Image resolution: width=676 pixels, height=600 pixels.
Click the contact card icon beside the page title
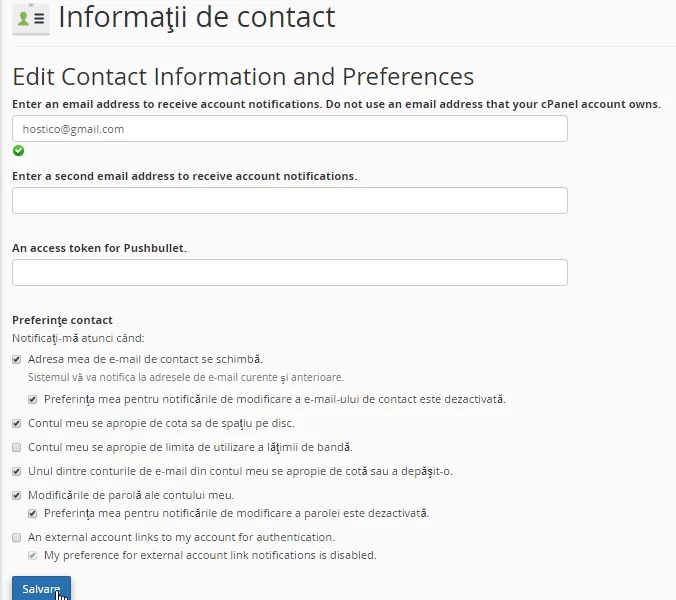coord(30,19)
